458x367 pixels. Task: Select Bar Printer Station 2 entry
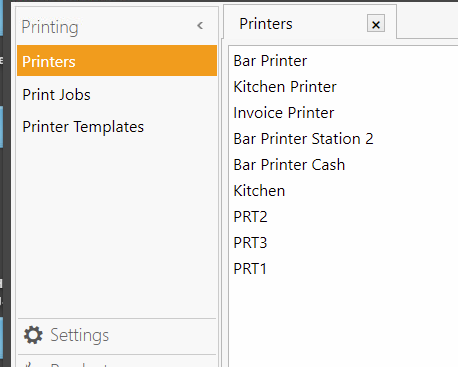[303, 139]
